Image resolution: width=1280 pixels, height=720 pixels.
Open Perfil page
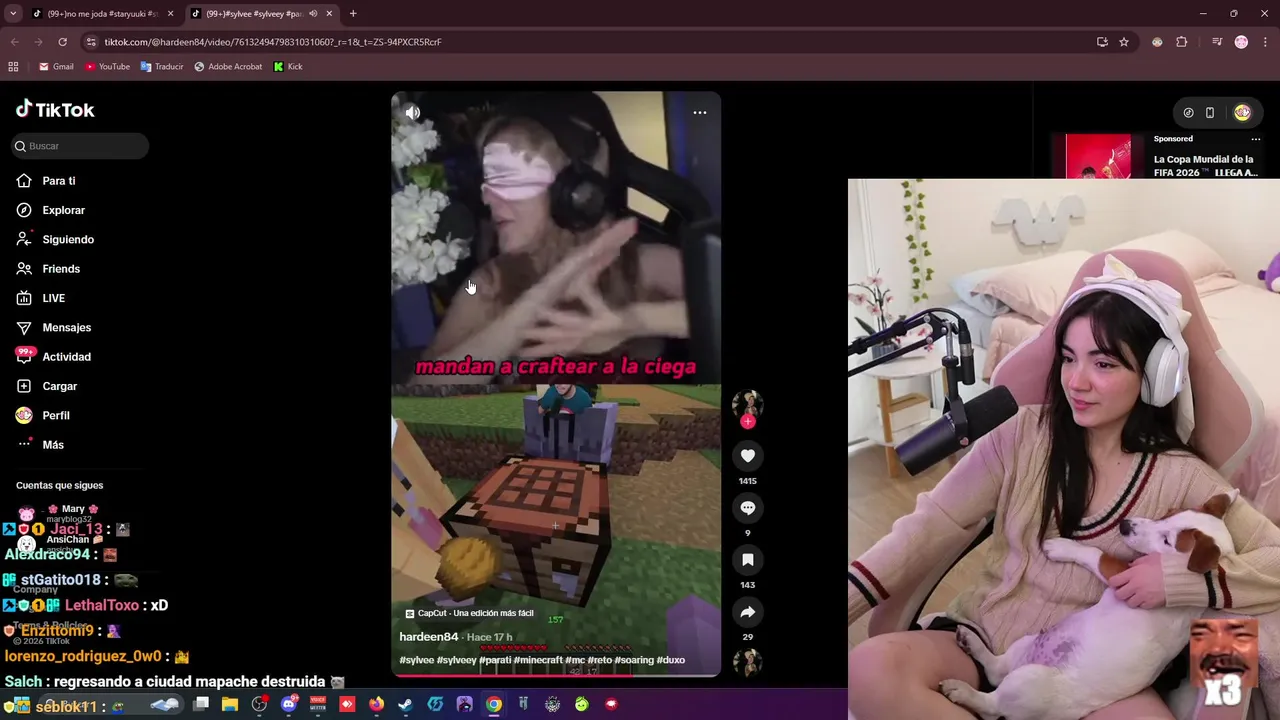point(56,415)
